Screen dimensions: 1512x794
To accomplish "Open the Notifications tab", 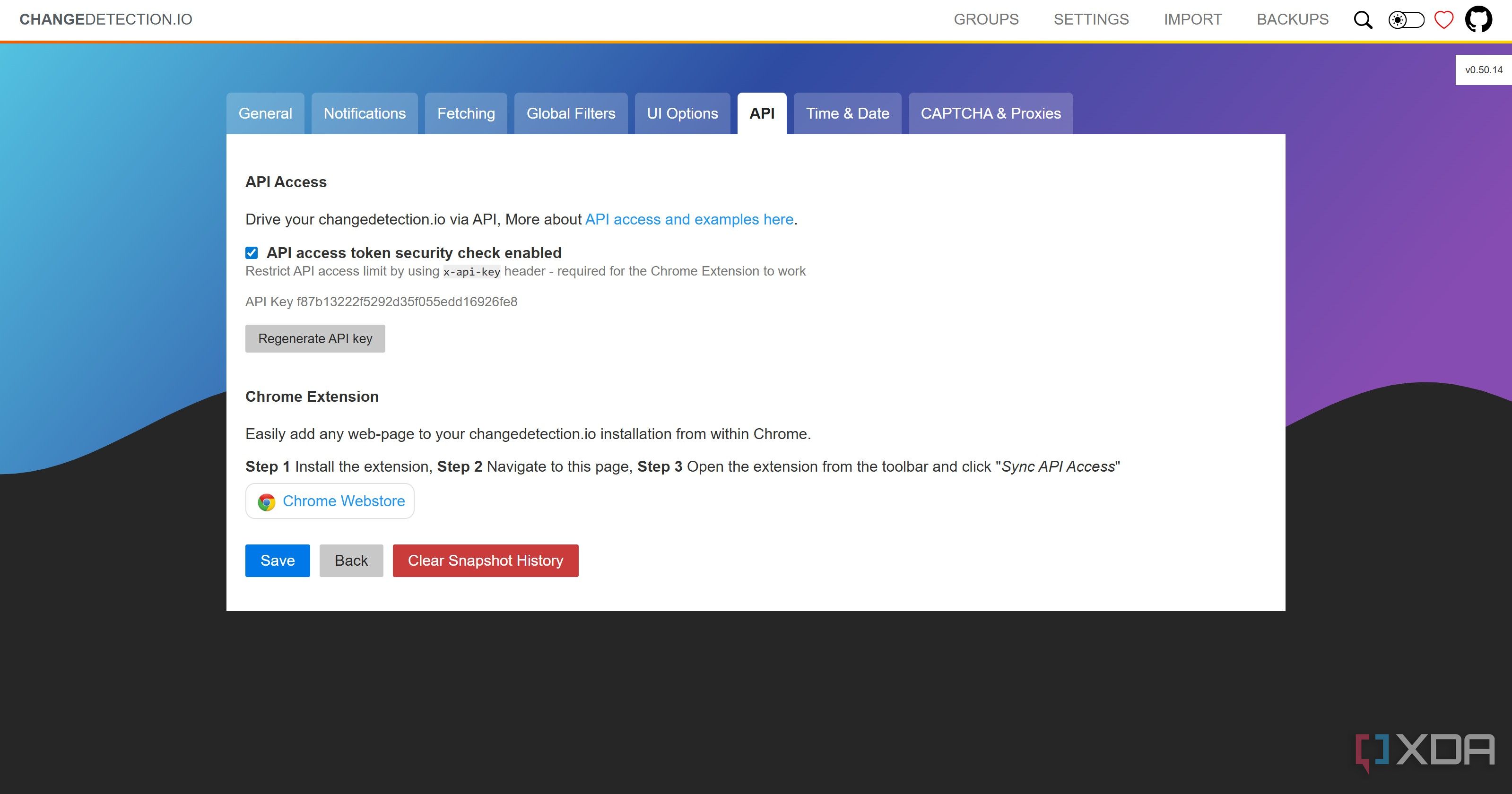I will (x=365, y=113).
